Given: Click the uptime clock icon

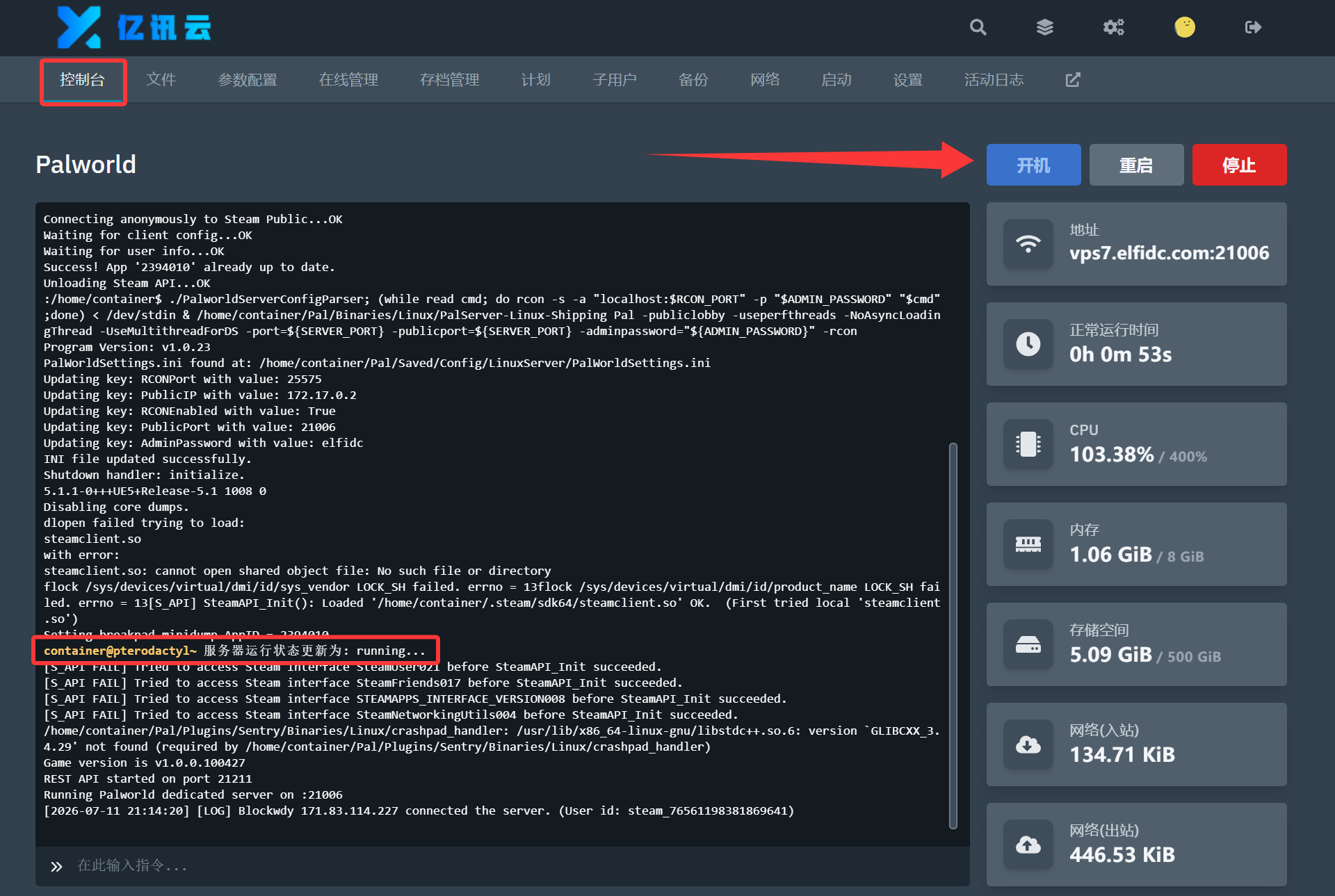Looking at the screenshot, I should tap(1028, 344).
